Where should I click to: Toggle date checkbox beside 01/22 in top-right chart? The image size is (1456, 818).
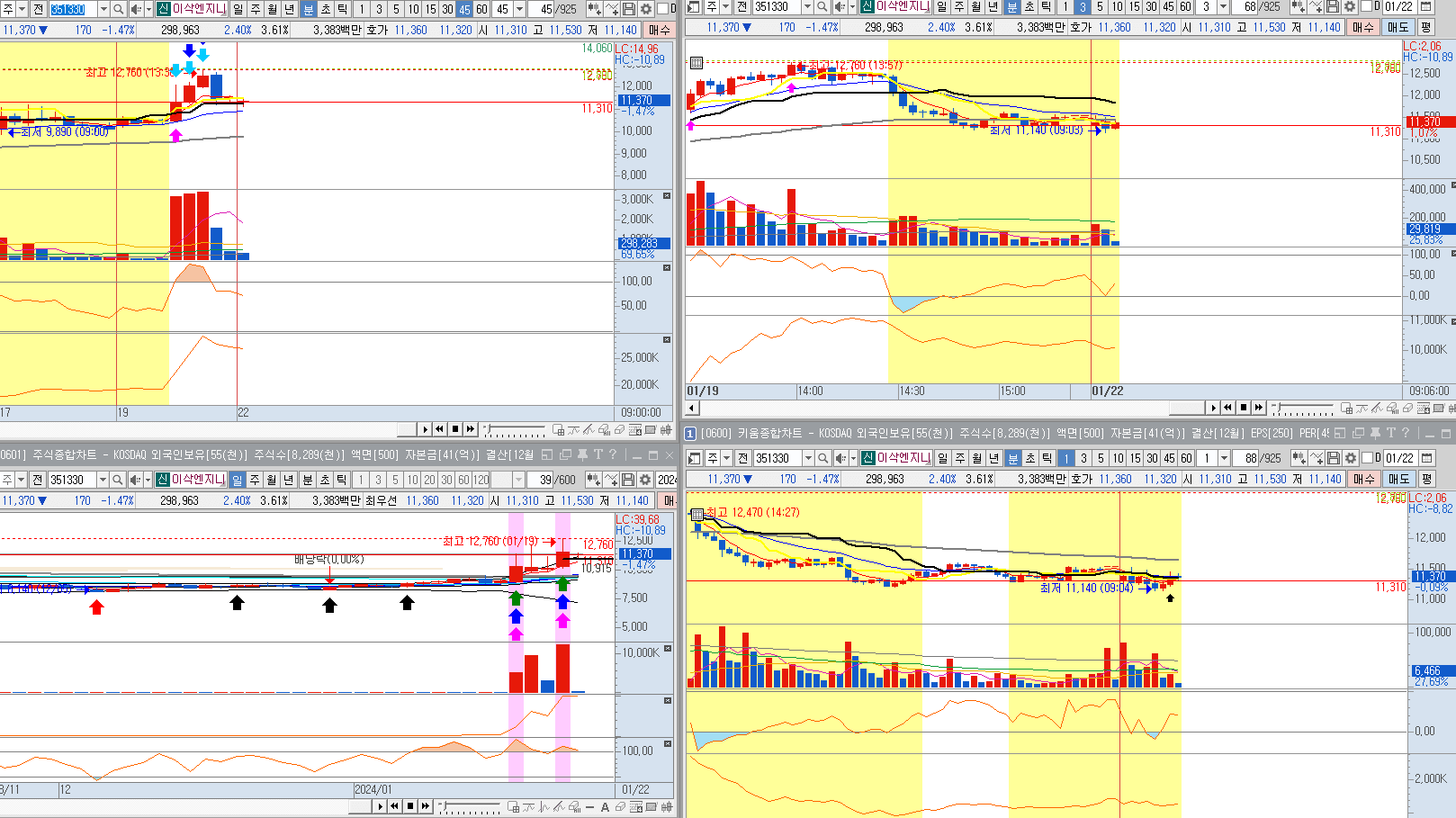[x=1367, y=6]
